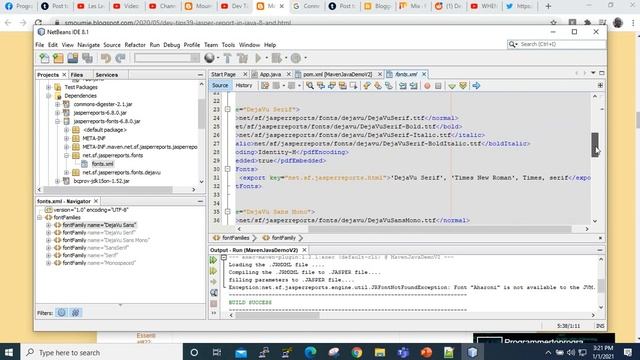Image resolution: width=640 pixels, height=360 pixels.
Task: Collapse the jasperreports-fonts-6.8.0.jar node
Action: click(x=58, y=122)
